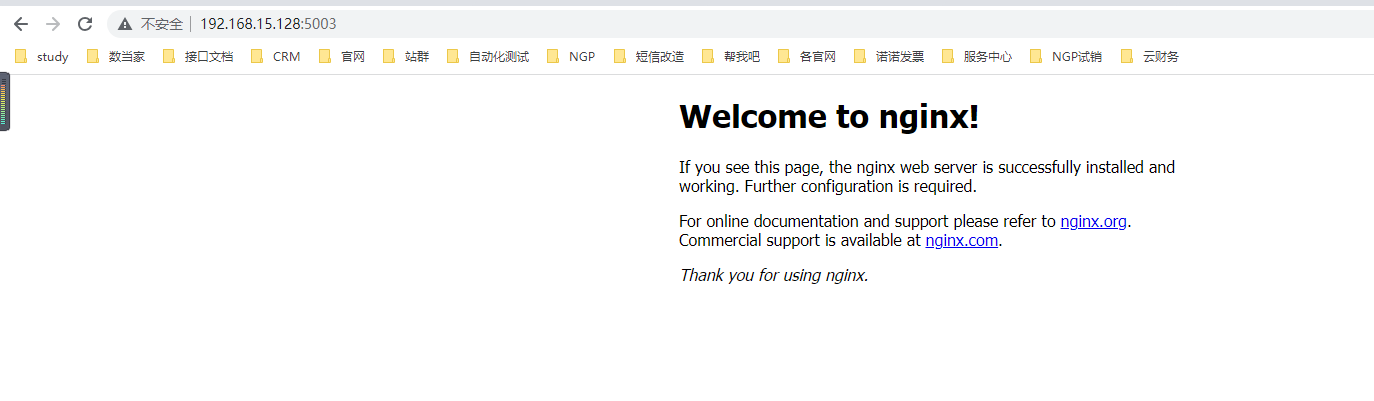Open the 接口文档 bookmark folder

[x=198, y=57]
